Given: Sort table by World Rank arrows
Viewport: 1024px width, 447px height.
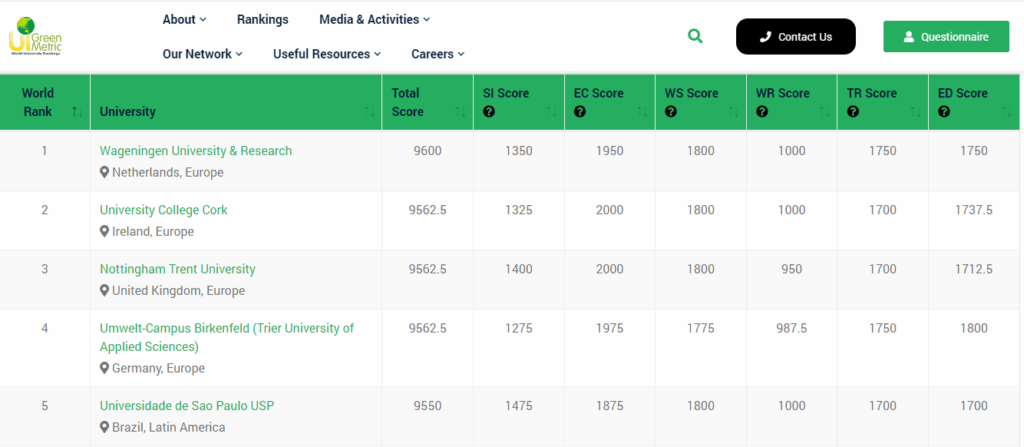Looking at the screenshot, I should tap(77, 112).
